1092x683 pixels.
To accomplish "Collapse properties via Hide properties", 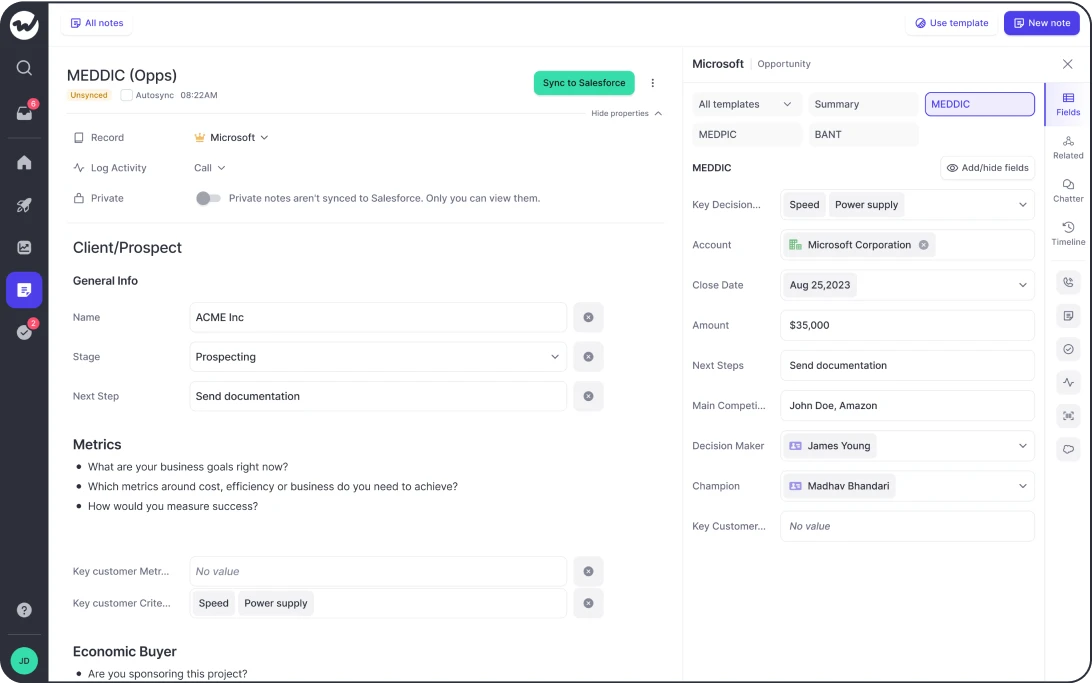I will click(x=626, y=113).
